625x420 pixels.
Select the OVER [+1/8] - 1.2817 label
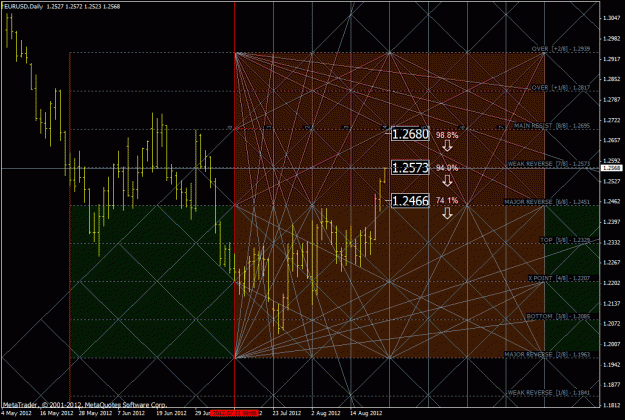(x=560, y=87)
